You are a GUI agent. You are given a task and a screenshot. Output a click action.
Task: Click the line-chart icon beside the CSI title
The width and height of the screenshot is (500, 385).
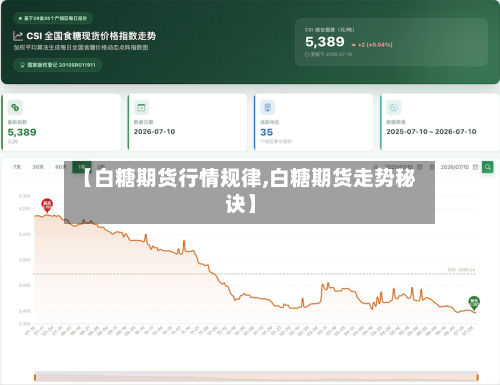18,36
